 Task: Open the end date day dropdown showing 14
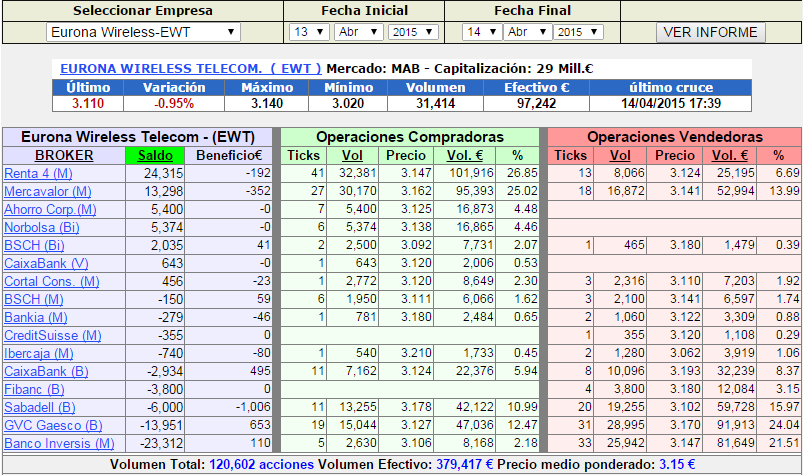(x=481, y=32)
